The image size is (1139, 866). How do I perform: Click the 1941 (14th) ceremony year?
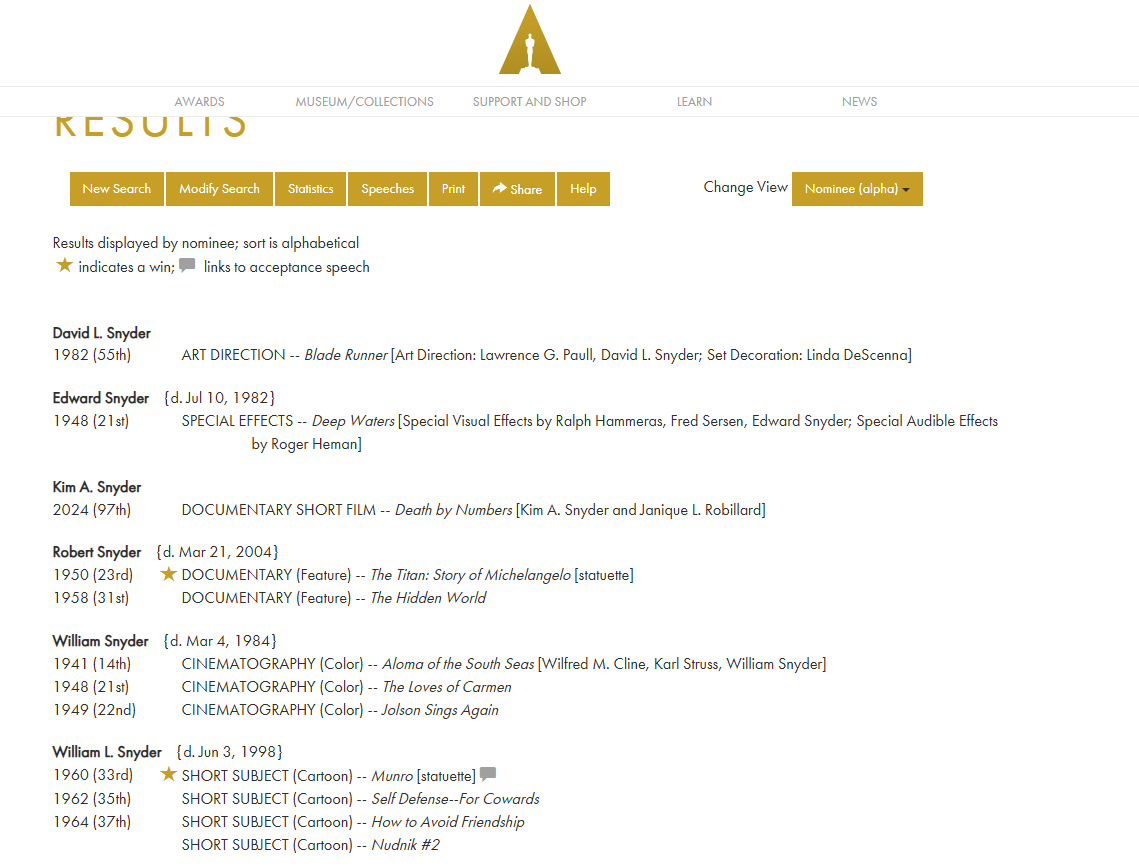tap(92, 664)
